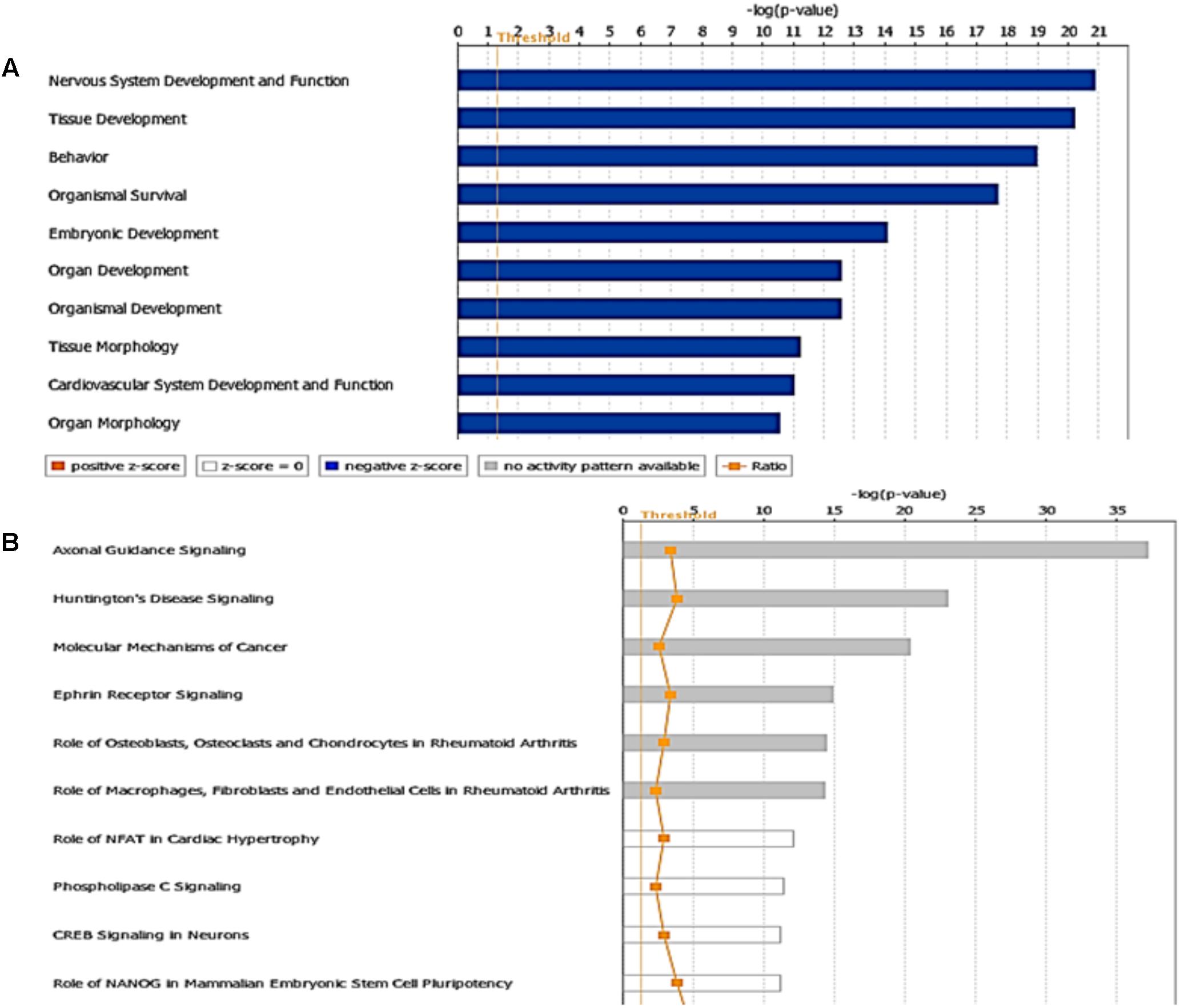Select the Ephrin Receptor Signaling bar
Viewport: 1180px width, 1008px height.
[x=728, y=694]
